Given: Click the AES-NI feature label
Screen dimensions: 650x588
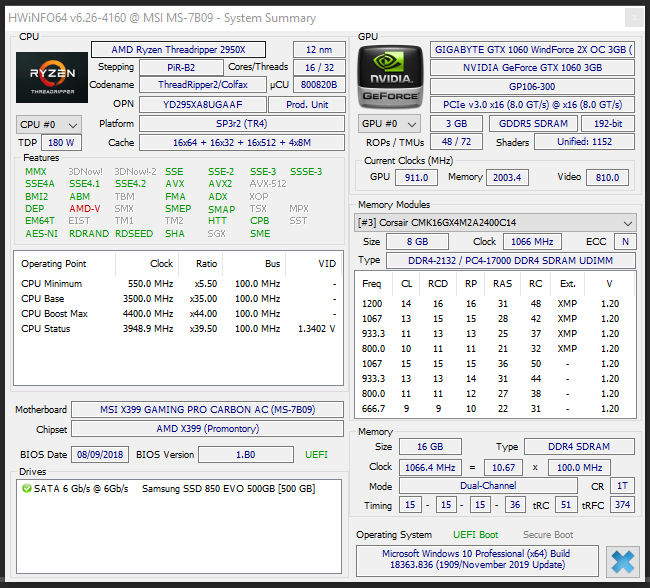Looking at the screenshot, I should pyautogui.click(x=41, y=233).
